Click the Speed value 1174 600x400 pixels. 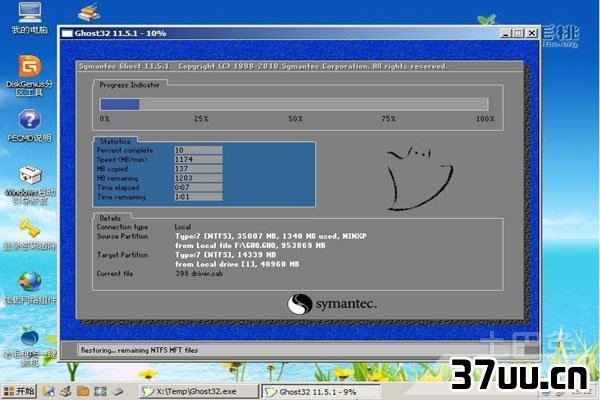(x=198, y=159)
